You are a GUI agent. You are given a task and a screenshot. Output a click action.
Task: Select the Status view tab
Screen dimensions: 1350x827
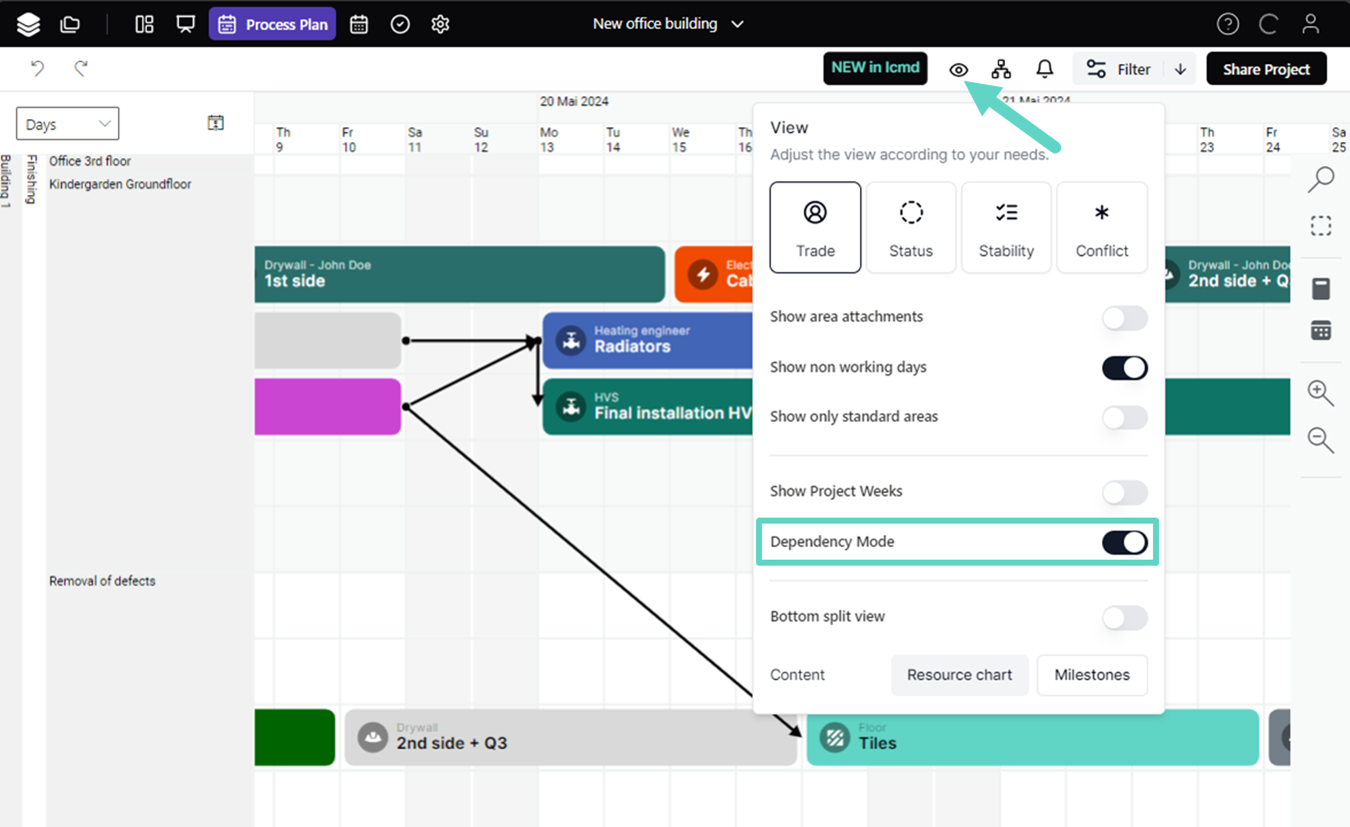(910, 228)
